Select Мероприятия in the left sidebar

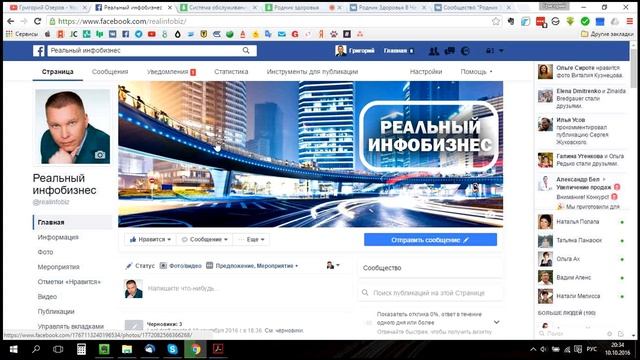(x=58, y=267)
